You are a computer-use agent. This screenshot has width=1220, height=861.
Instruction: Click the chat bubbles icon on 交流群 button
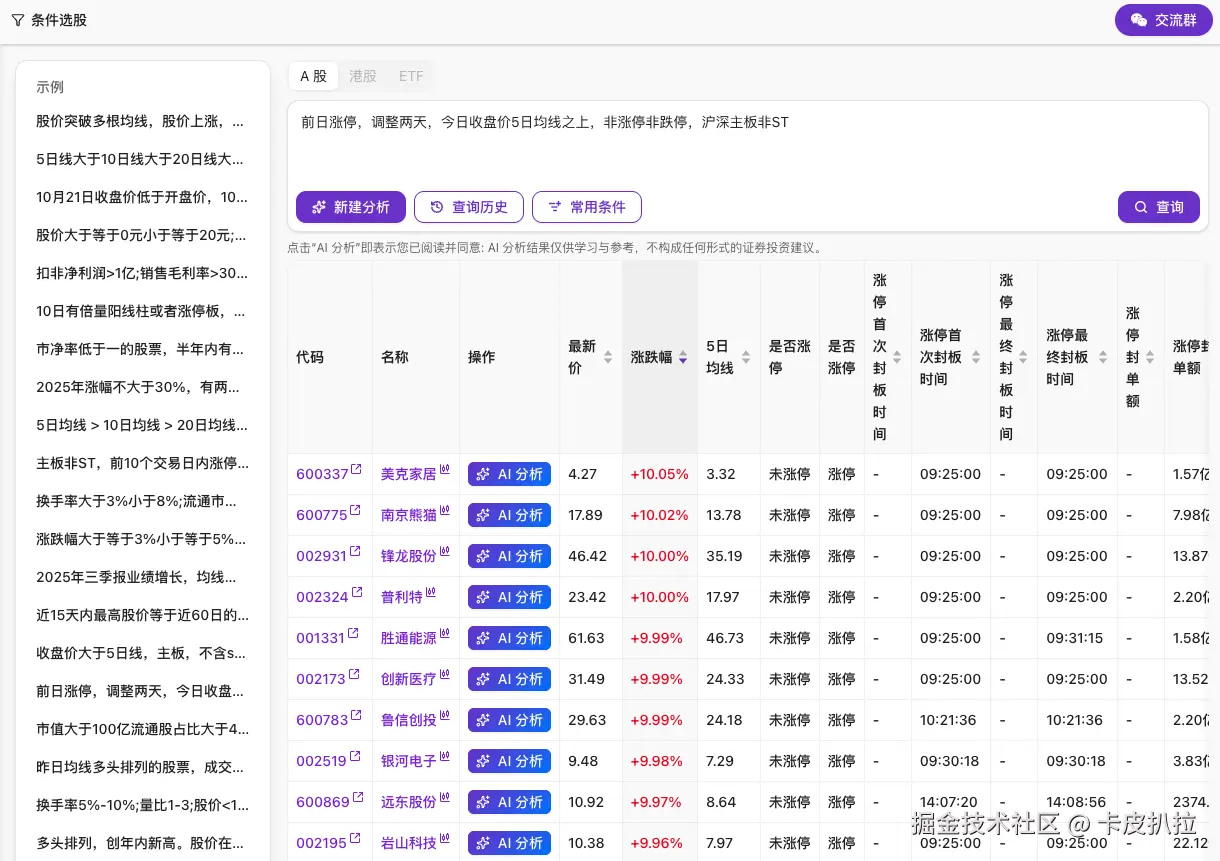point(1139,20)
